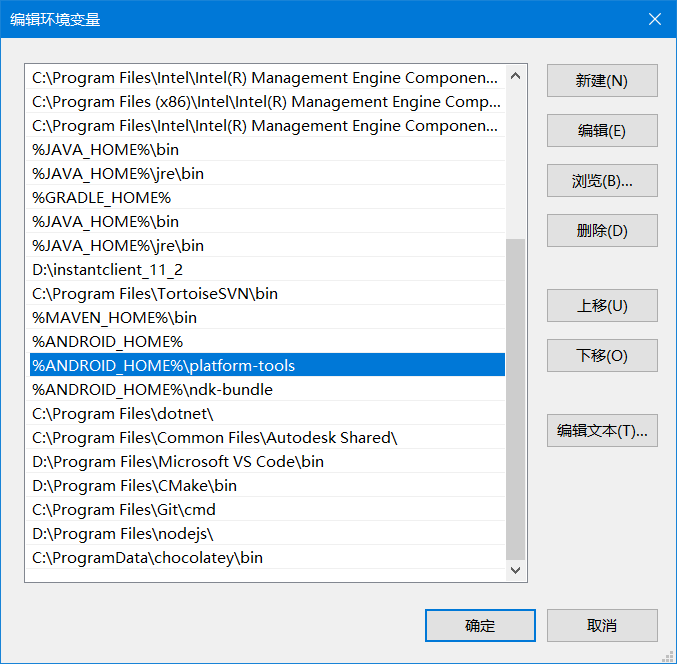The height and width of the screenshot is (664, 677).
Task: Close the 编辑环境变量 dialog
Action: [655, 19]
